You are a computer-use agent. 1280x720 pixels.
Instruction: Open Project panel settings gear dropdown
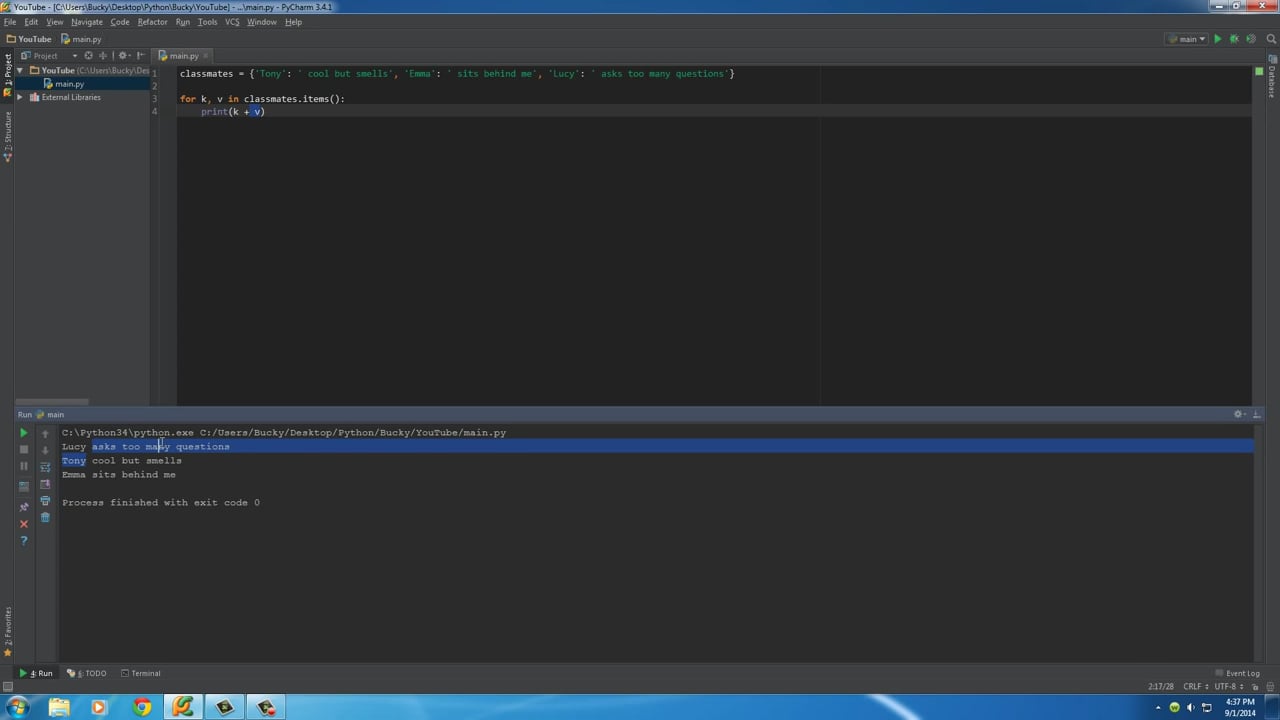[124, 56]
